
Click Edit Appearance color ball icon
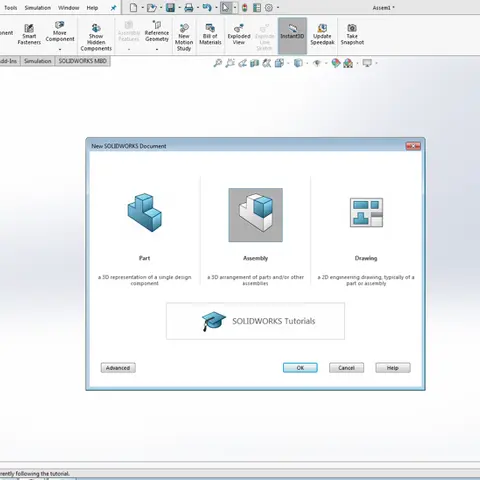click(336, 63)
